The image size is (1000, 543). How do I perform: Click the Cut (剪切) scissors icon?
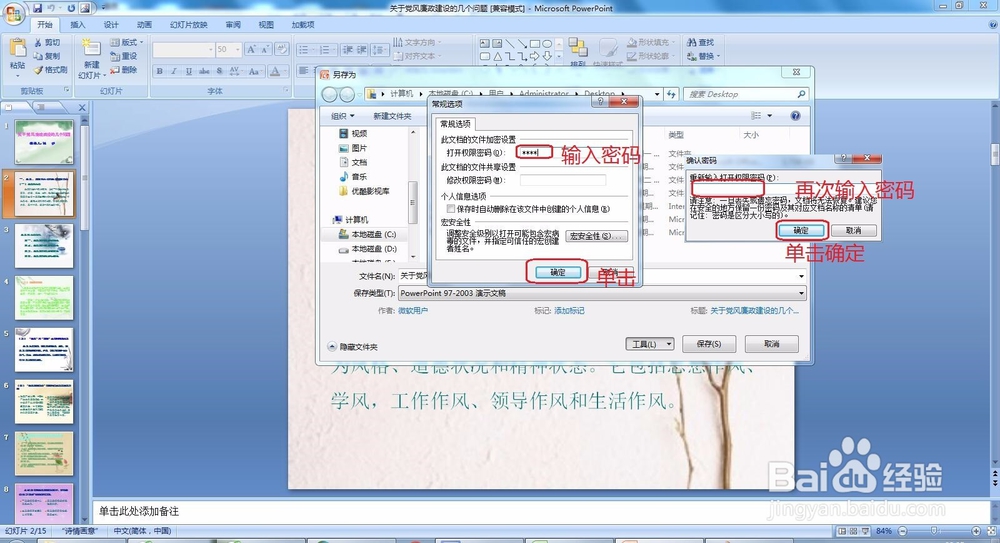pos(38,42)
